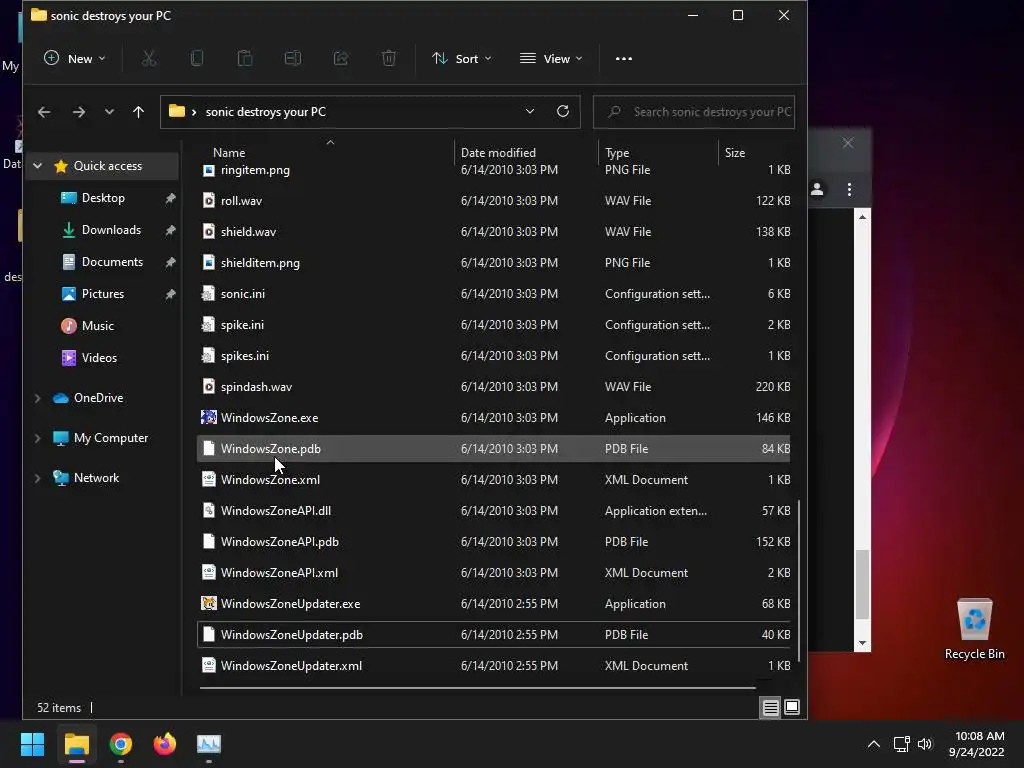Expand the My Computer tree node

[x=38, y=438]
